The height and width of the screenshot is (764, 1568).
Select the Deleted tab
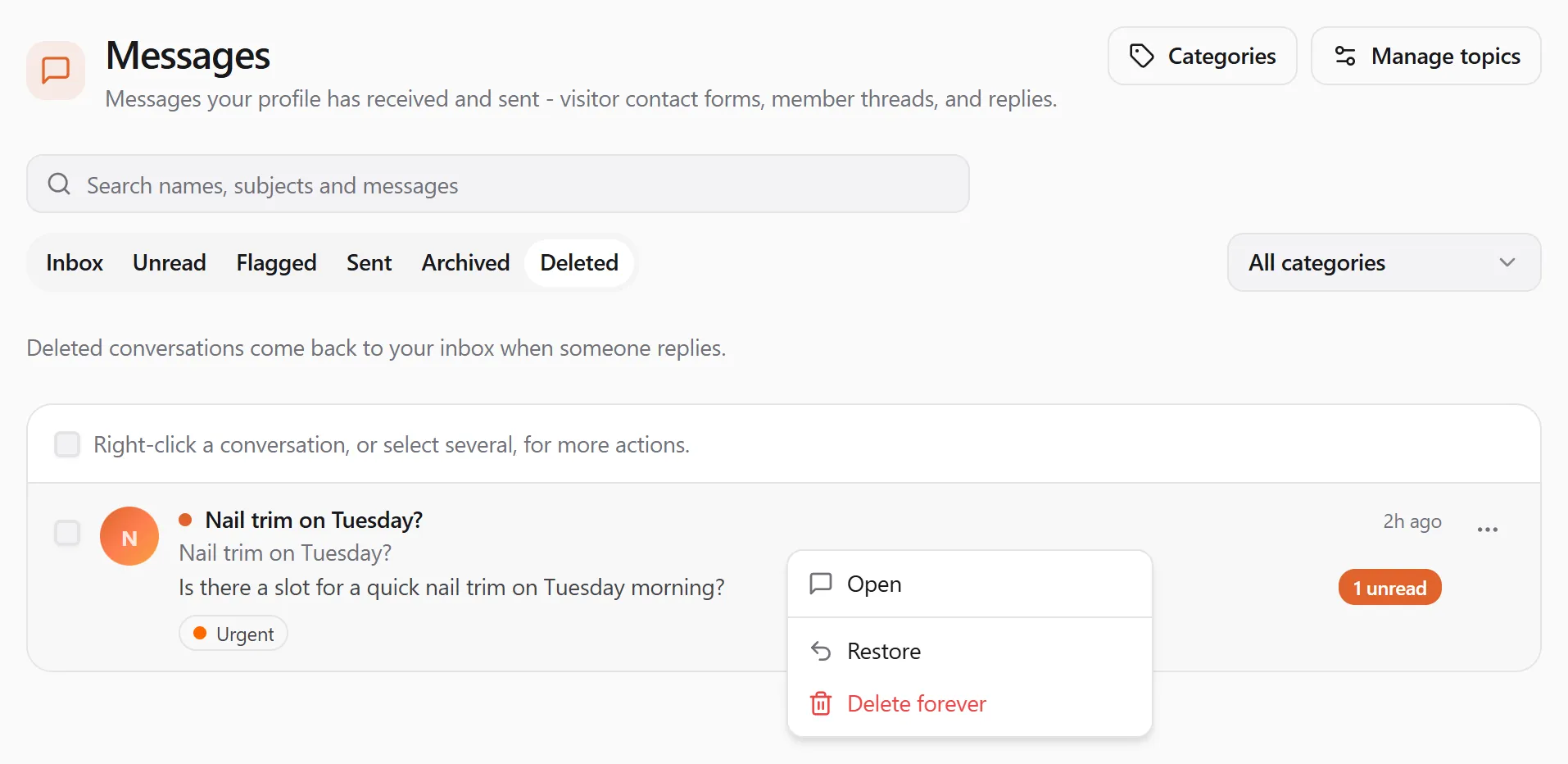pyautogui.click(x=579, y=262)
